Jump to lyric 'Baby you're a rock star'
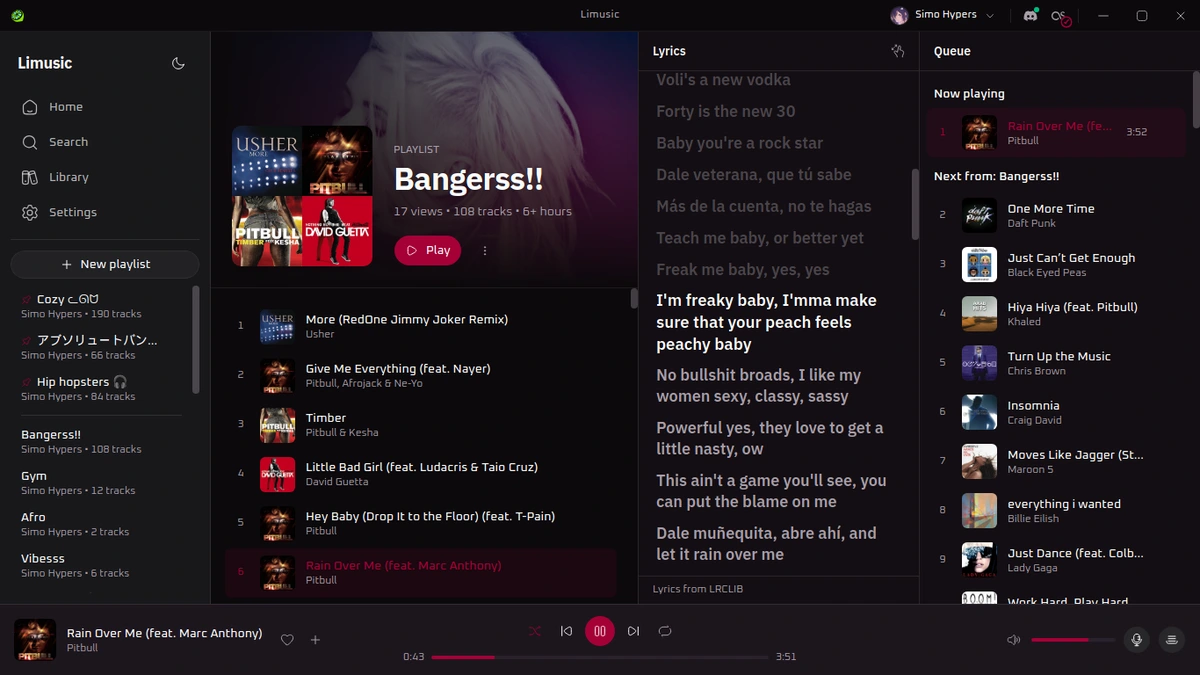Image resolution: width=1200 pixels, height=675 pixels. point(740,143)
